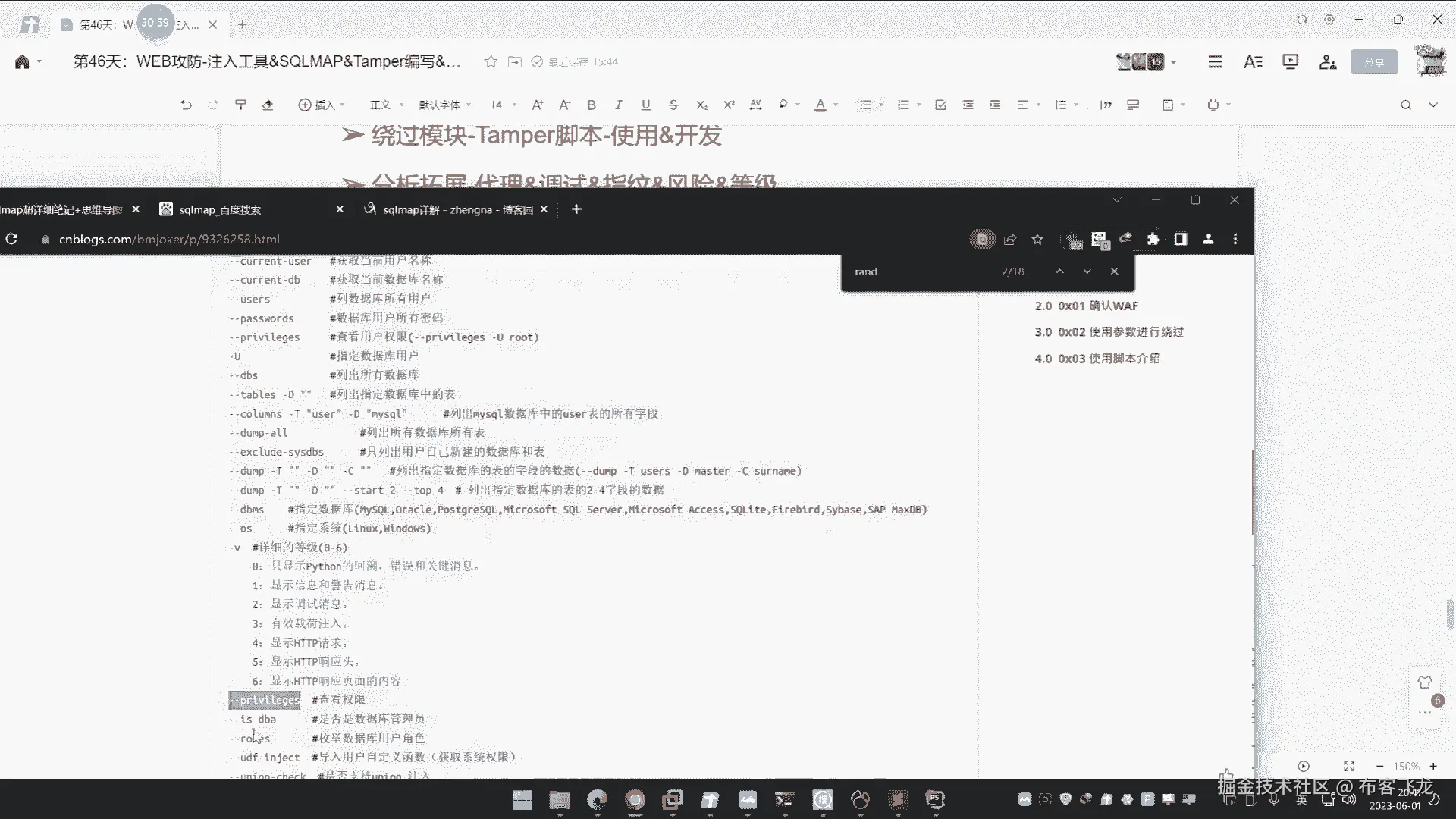Toggle italic formatting

[618, 105]
